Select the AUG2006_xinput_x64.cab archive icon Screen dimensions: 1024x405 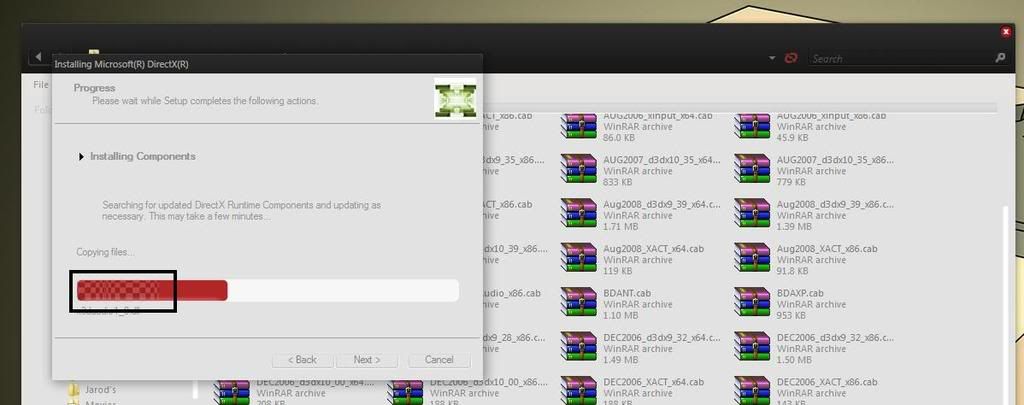coord(579,126)
